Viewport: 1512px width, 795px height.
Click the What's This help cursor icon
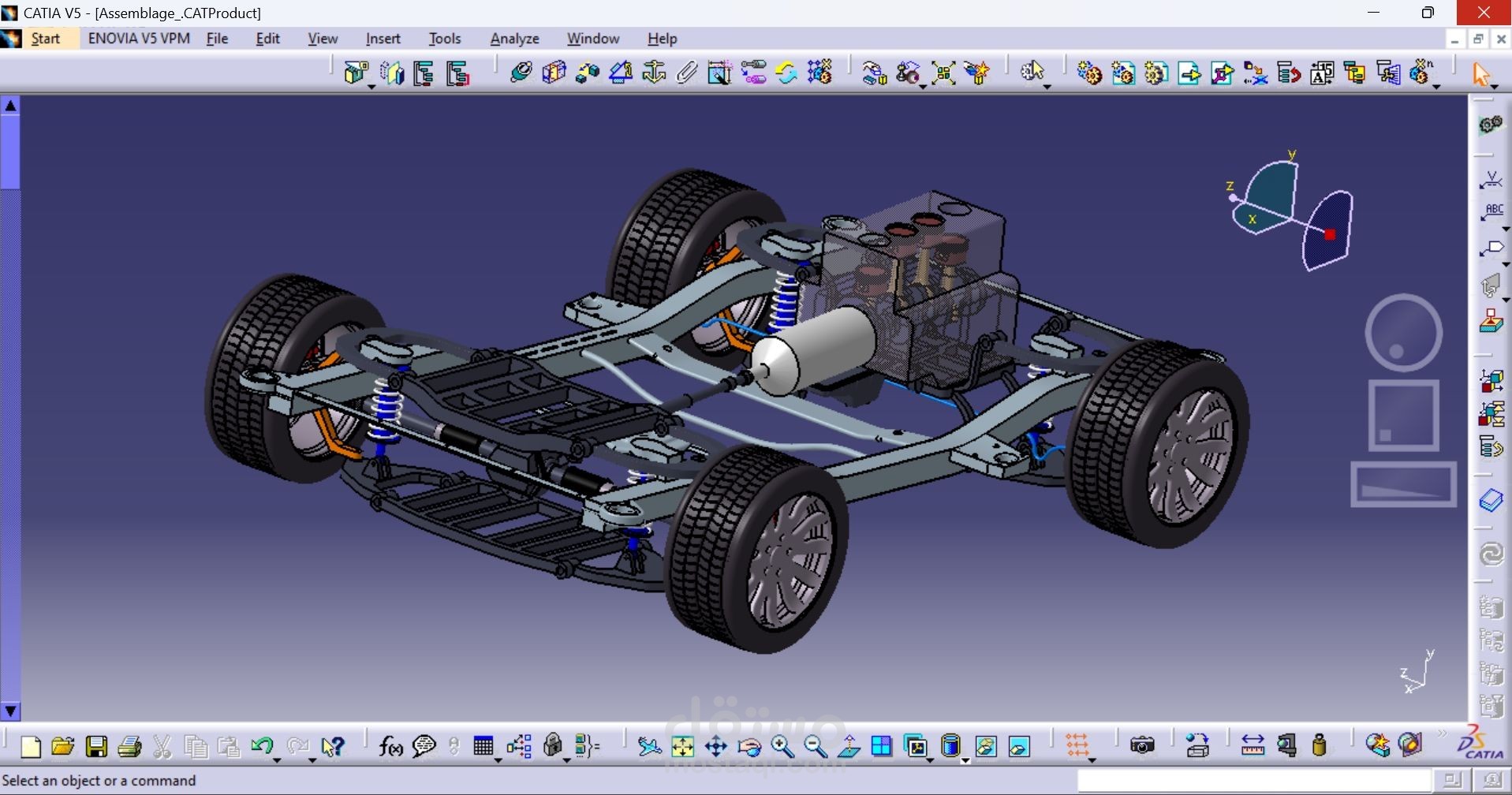(x=333, y=746)
